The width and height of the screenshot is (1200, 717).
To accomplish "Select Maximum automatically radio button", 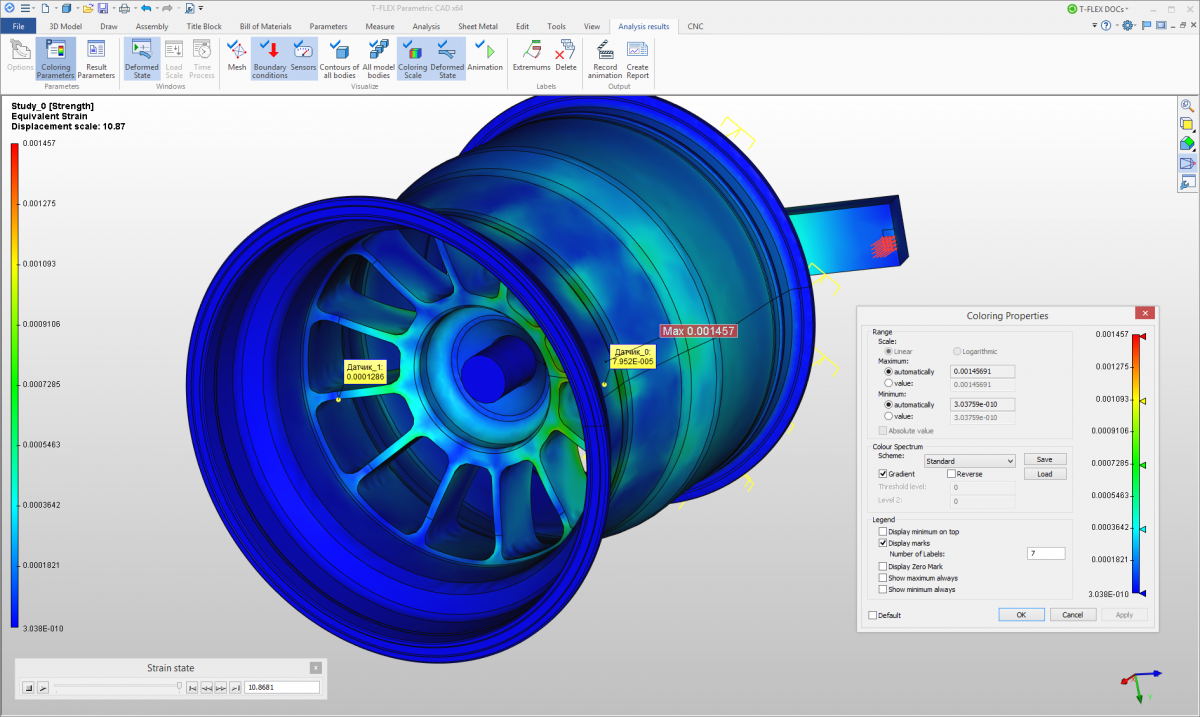I will click(x=888, y=371).
